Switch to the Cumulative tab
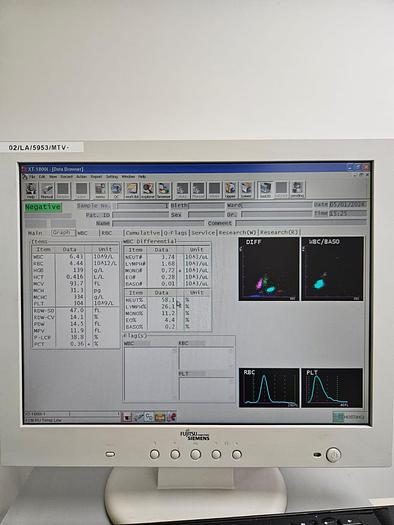394x525 pixels. tap(143, 233)
